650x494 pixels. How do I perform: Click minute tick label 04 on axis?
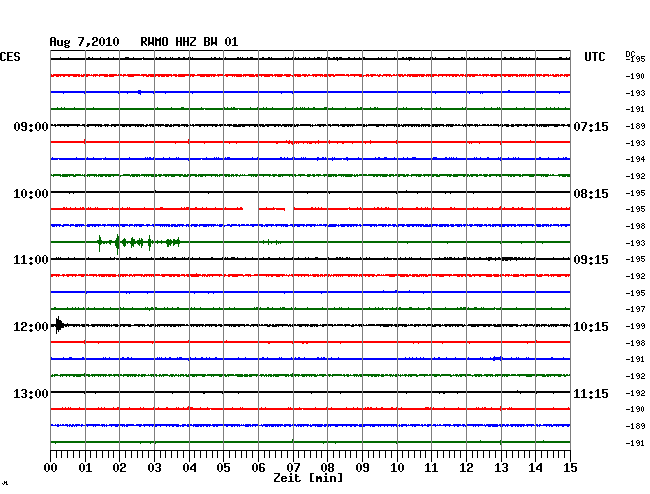coord(189,468)
